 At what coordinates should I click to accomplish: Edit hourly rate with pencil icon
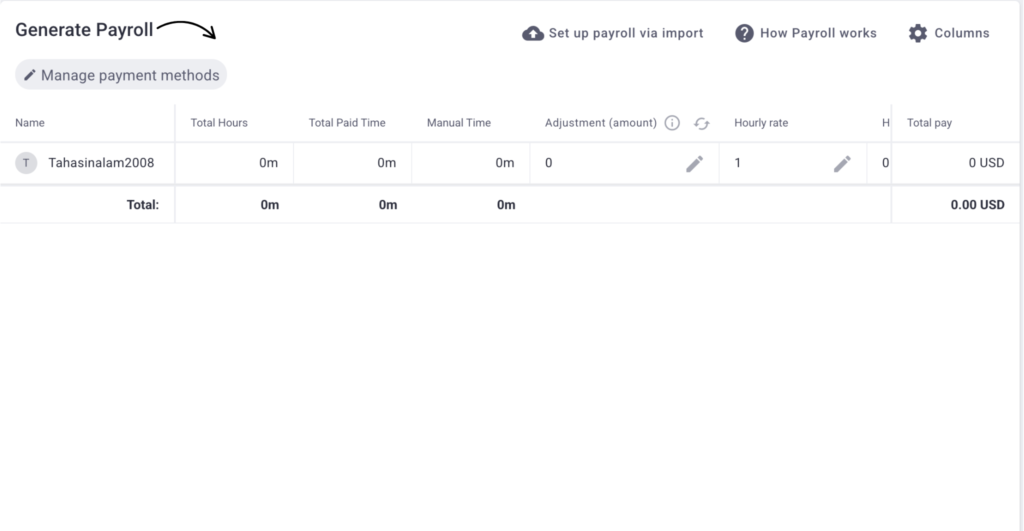pos(842,163)
